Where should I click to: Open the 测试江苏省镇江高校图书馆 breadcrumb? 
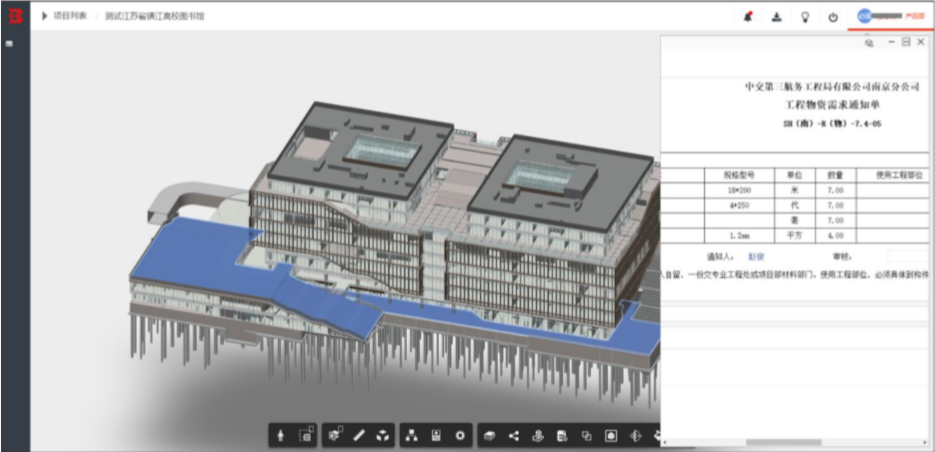pos(155,17)
